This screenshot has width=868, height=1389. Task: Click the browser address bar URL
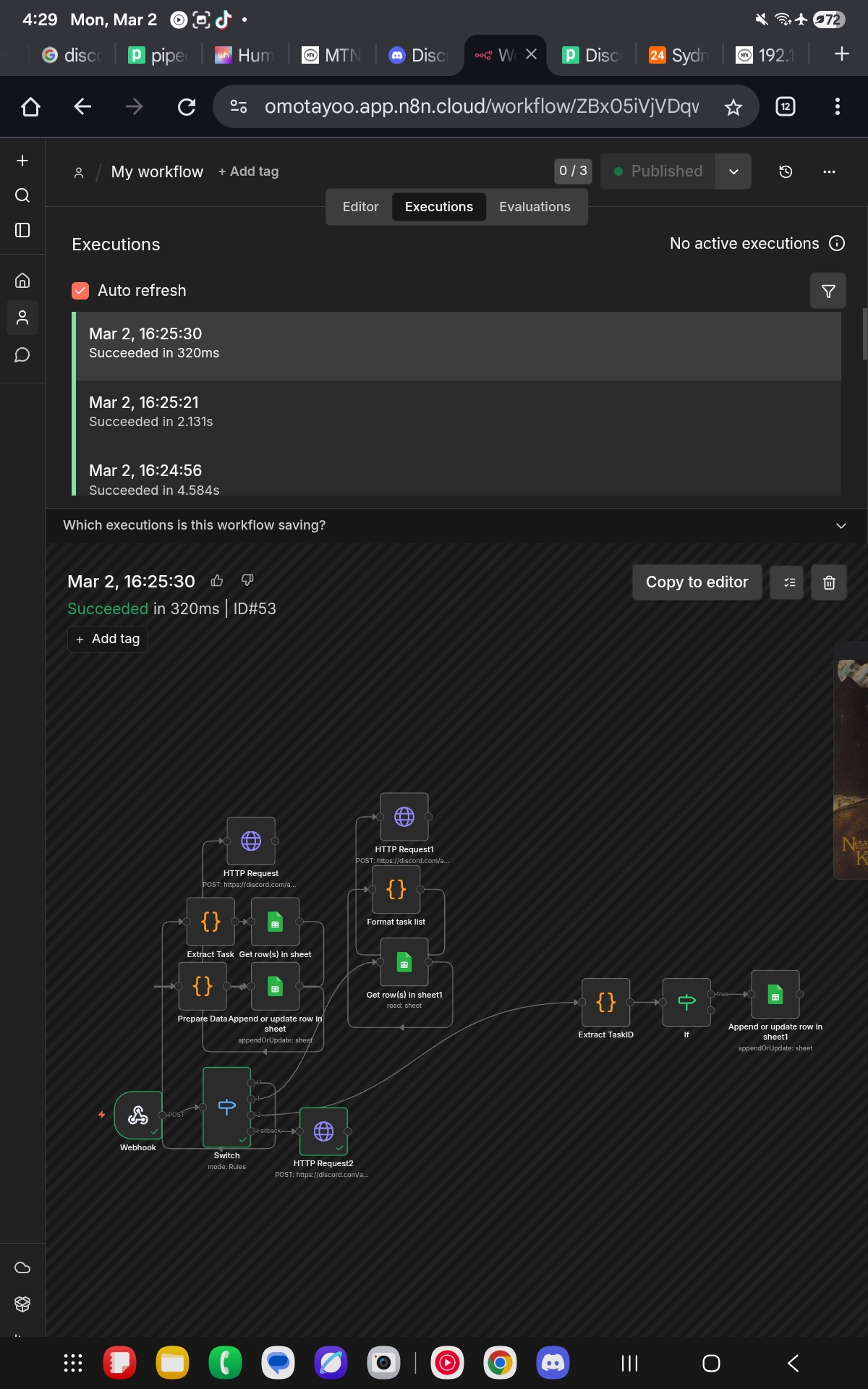pyautogui.click(x=482, y=107)
